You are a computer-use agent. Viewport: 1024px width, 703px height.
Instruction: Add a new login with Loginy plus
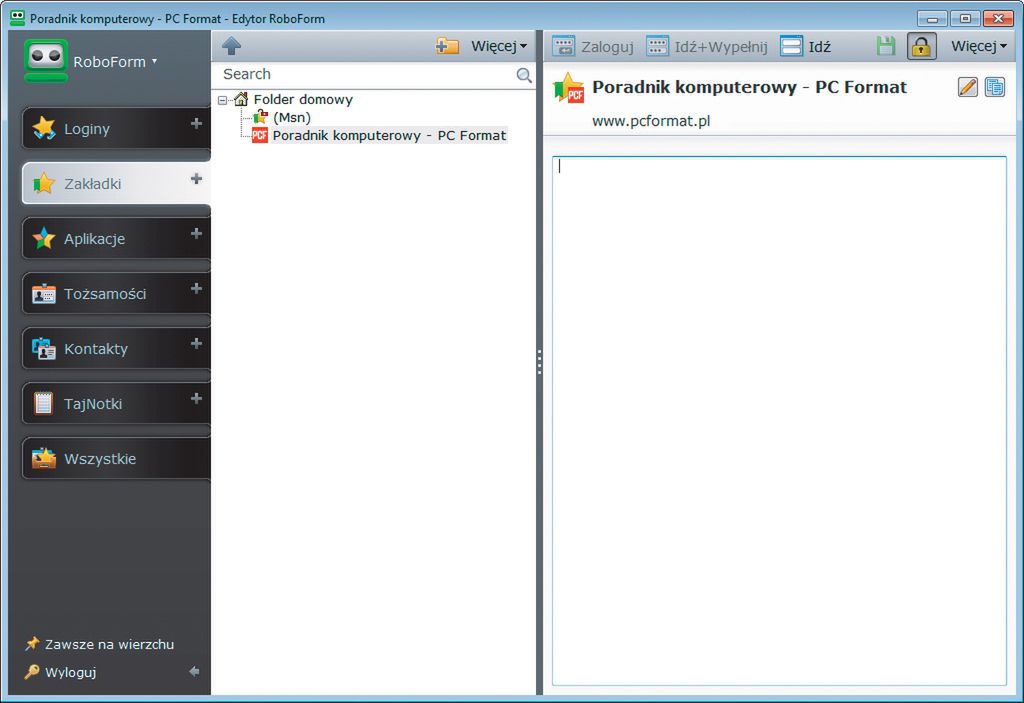pyautogui.click(x=196, y=123)
